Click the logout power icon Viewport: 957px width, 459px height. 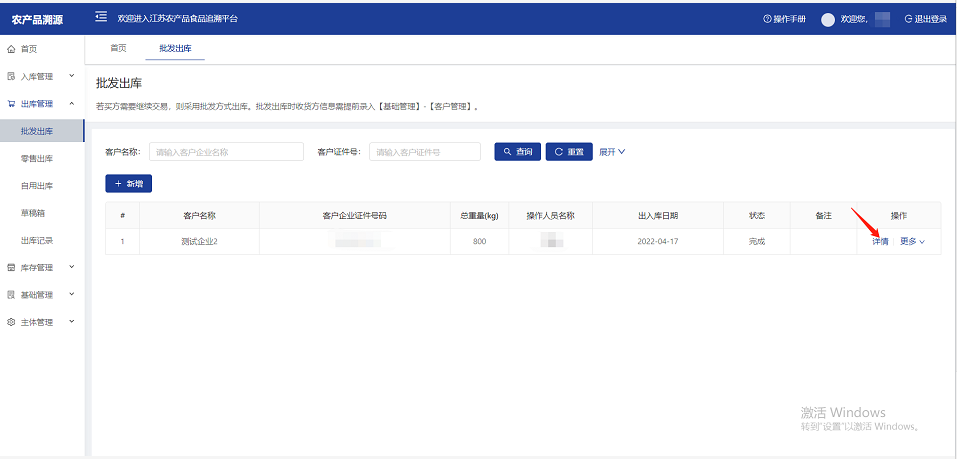point(907,19)
